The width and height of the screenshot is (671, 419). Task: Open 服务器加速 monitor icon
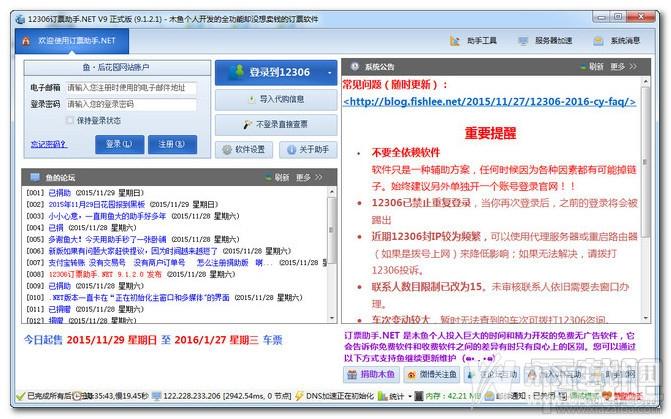tap(523, 41)
